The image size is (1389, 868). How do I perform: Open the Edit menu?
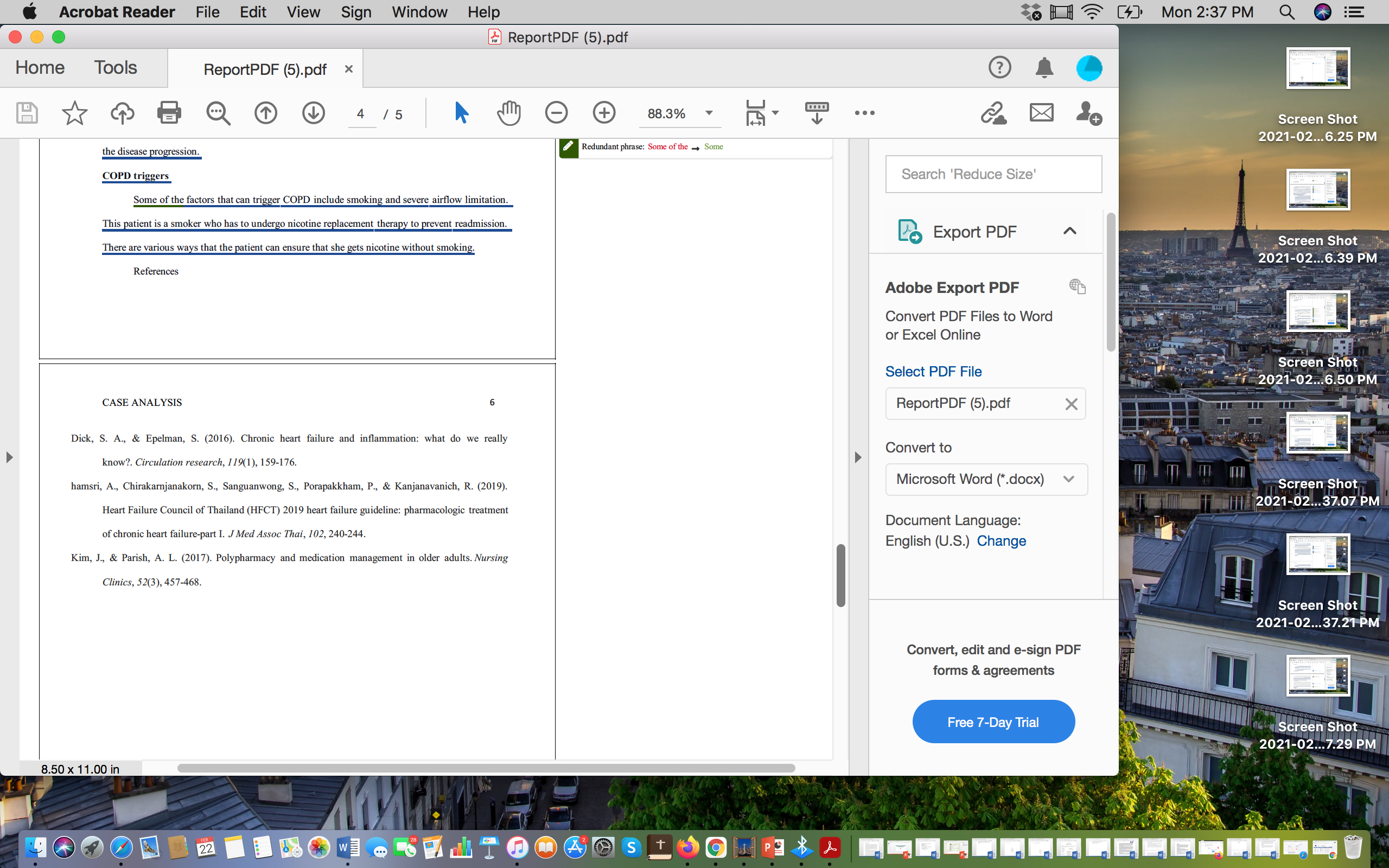tap(253, 12)
